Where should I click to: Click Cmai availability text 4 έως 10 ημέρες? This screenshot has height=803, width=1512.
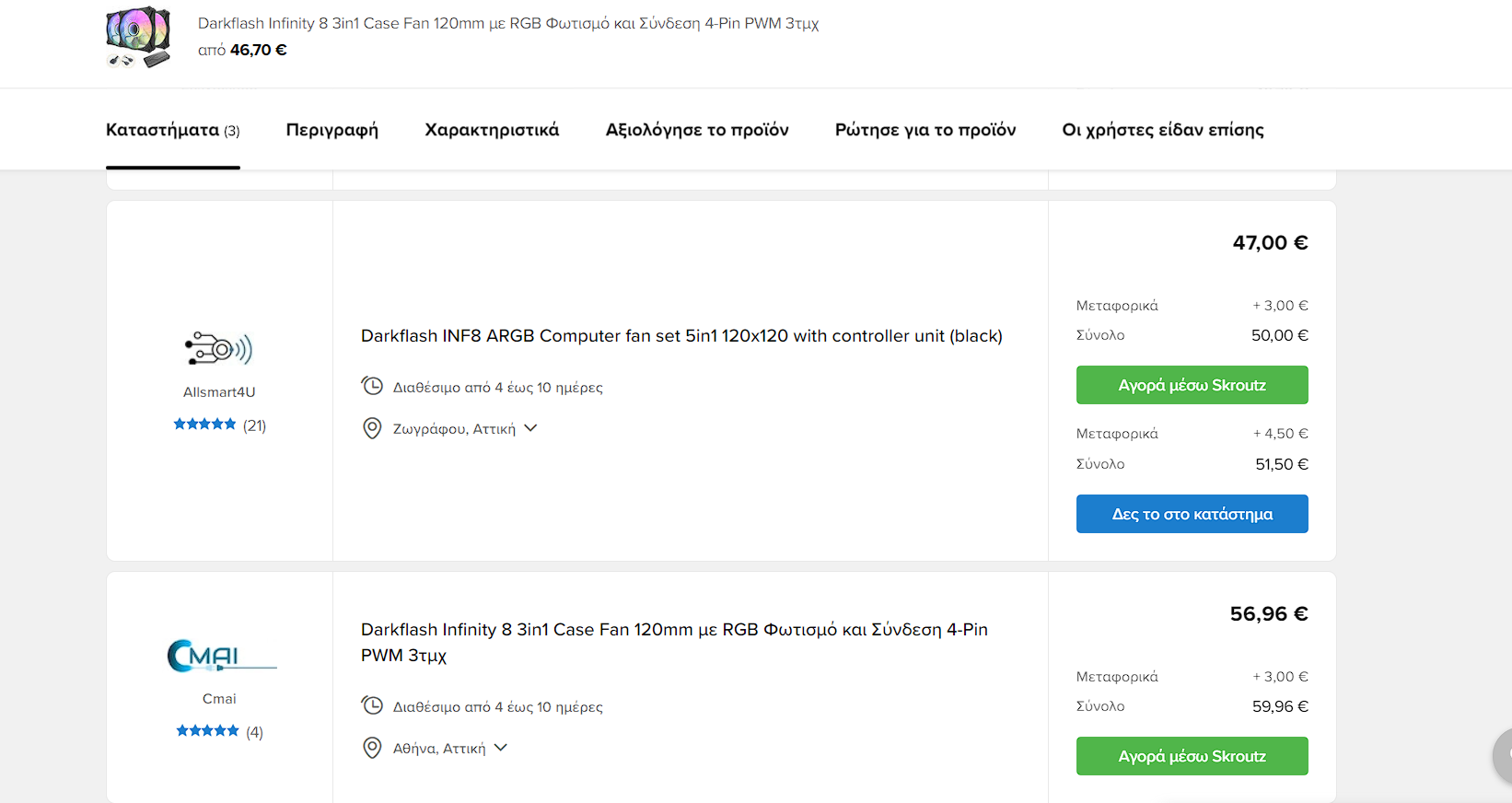point(498,707)
